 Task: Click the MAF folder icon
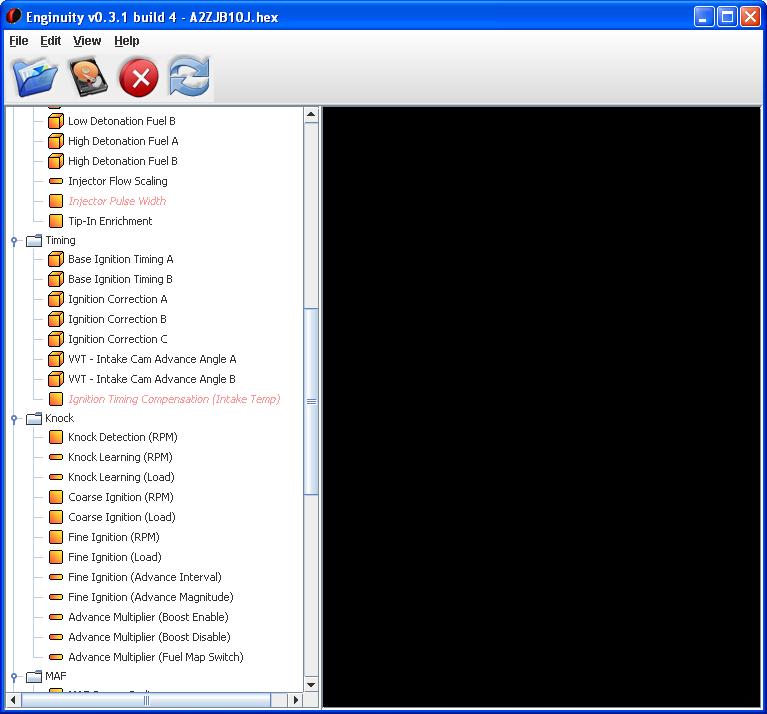[x=34, y=676]
